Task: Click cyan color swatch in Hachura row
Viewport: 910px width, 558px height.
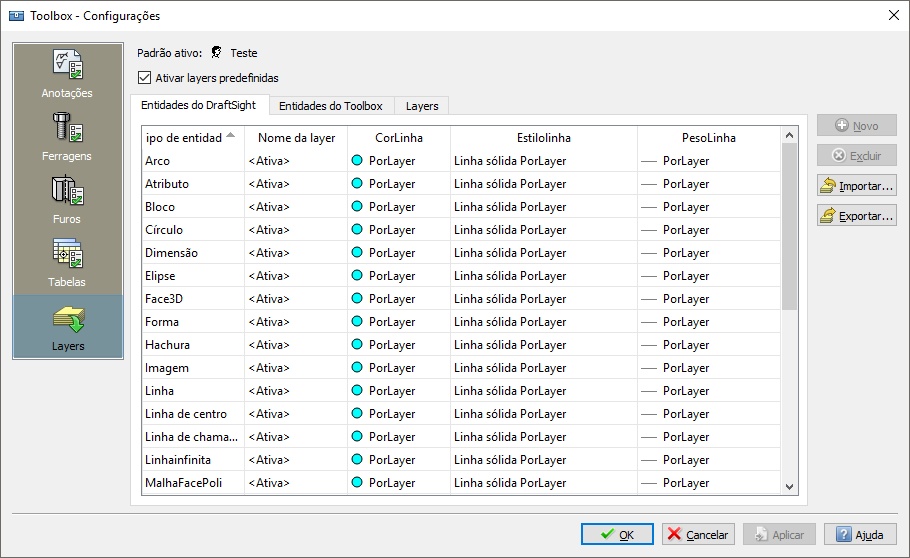Action: click(x=358, y=344)
